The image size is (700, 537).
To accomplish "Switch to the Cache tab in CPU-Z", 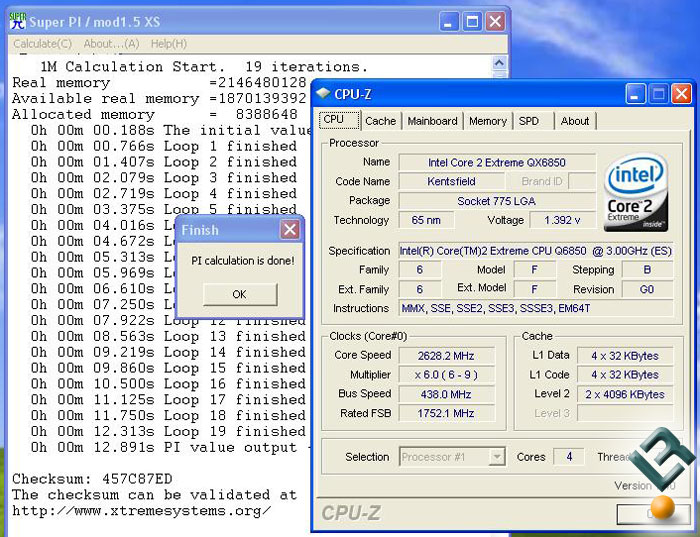I will [x=380, y=121].
